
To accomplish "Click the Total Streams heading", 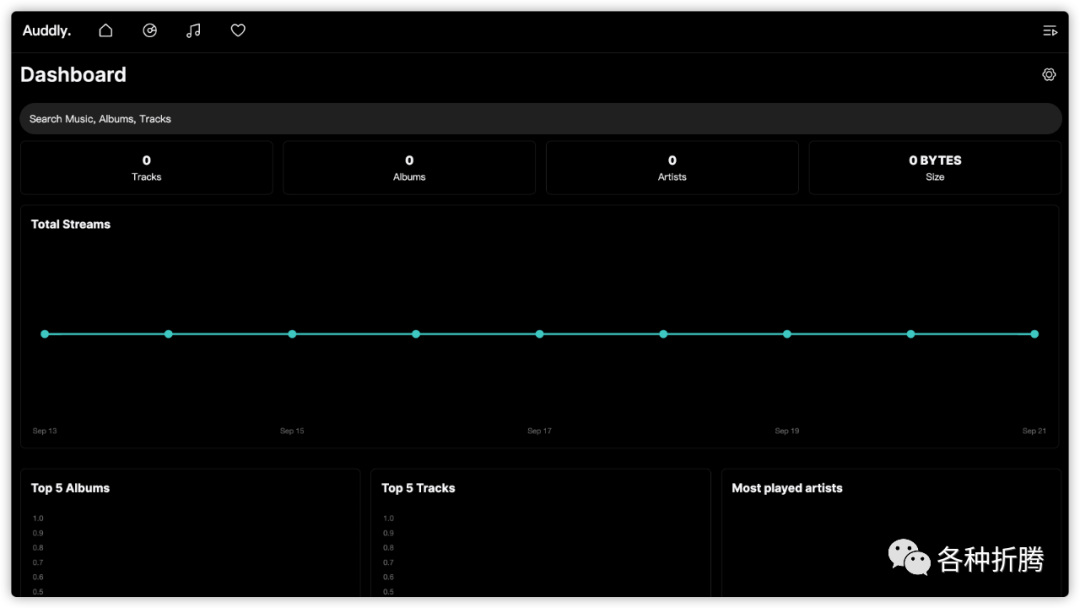I will [70, 224].
